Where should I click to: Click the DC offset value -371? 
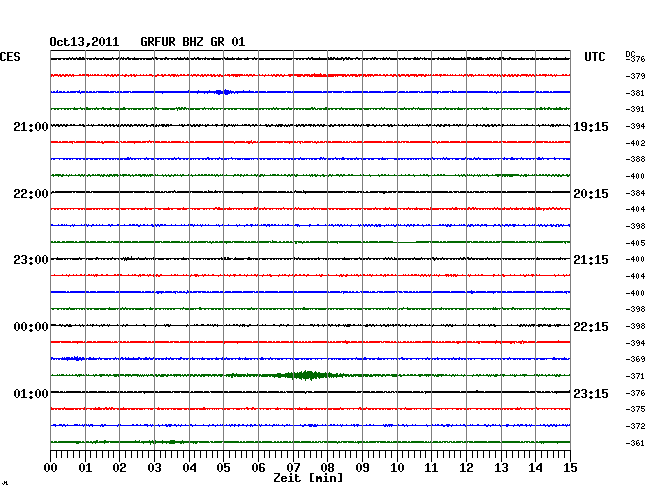[635, 376]
